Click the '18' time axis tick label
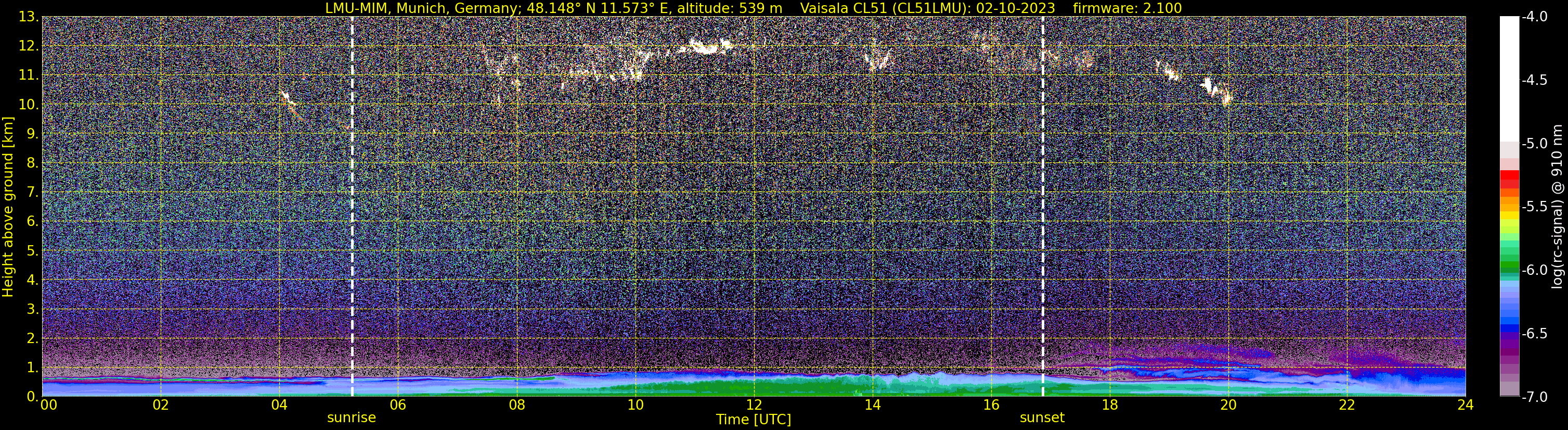This screenshot has width=1568, height=430. pyautogui.click(x=1110, y=405)
